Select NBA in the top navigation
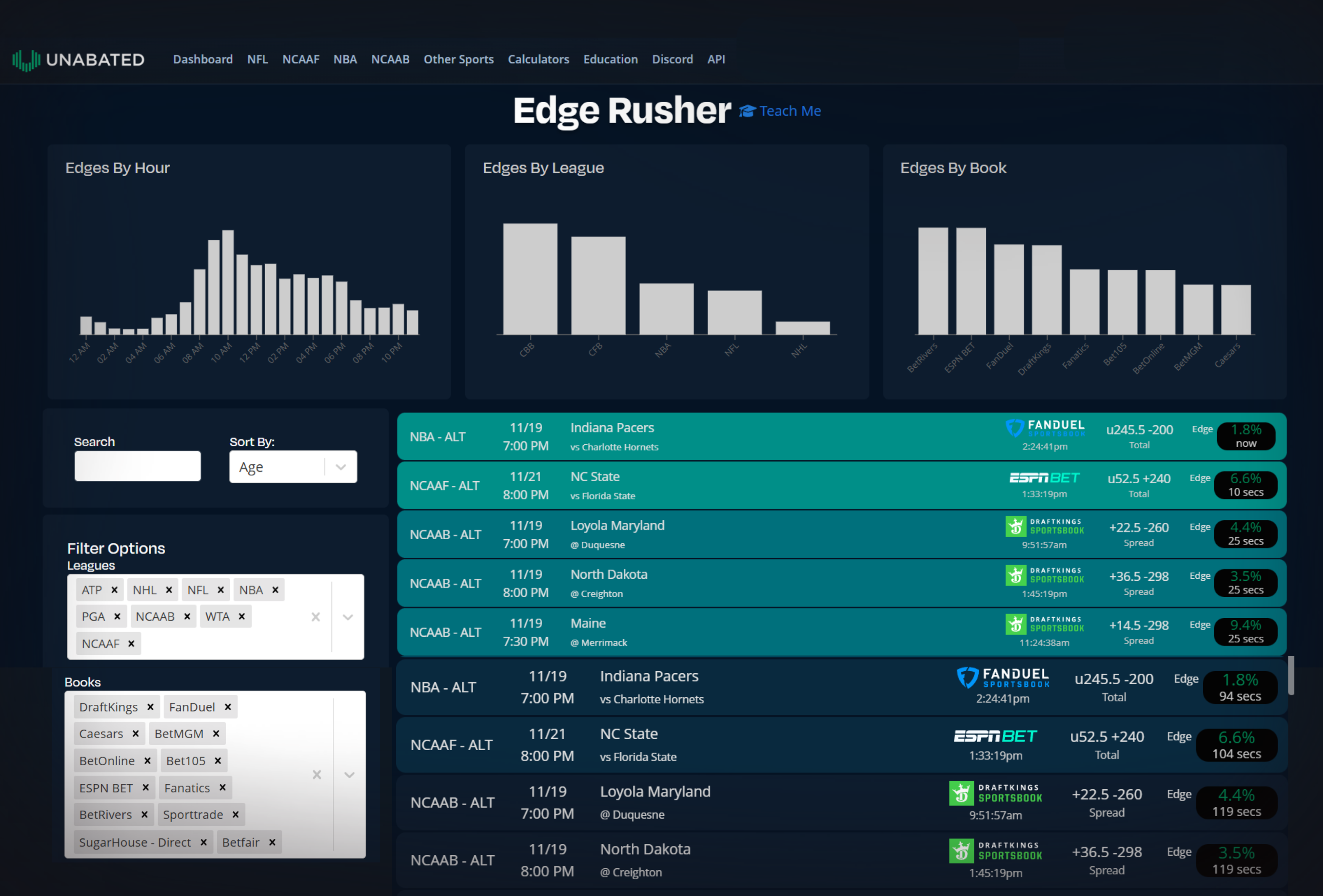 click(x=345, y=59)
